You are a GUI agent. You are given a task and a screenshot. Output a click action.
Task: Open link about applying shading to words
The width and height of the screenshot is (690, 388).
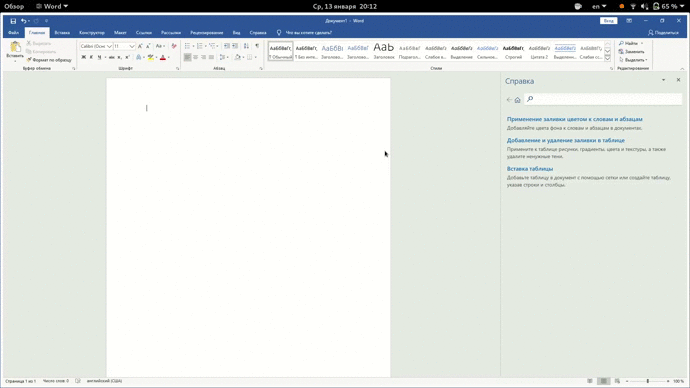pos(574,119)
